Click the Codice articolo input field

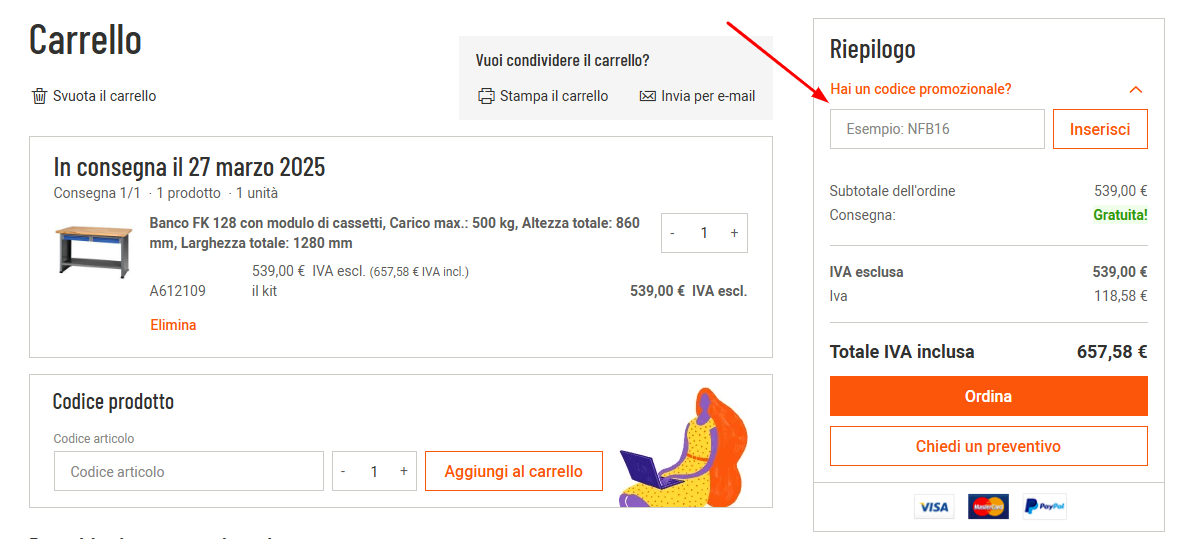(189, 471)
